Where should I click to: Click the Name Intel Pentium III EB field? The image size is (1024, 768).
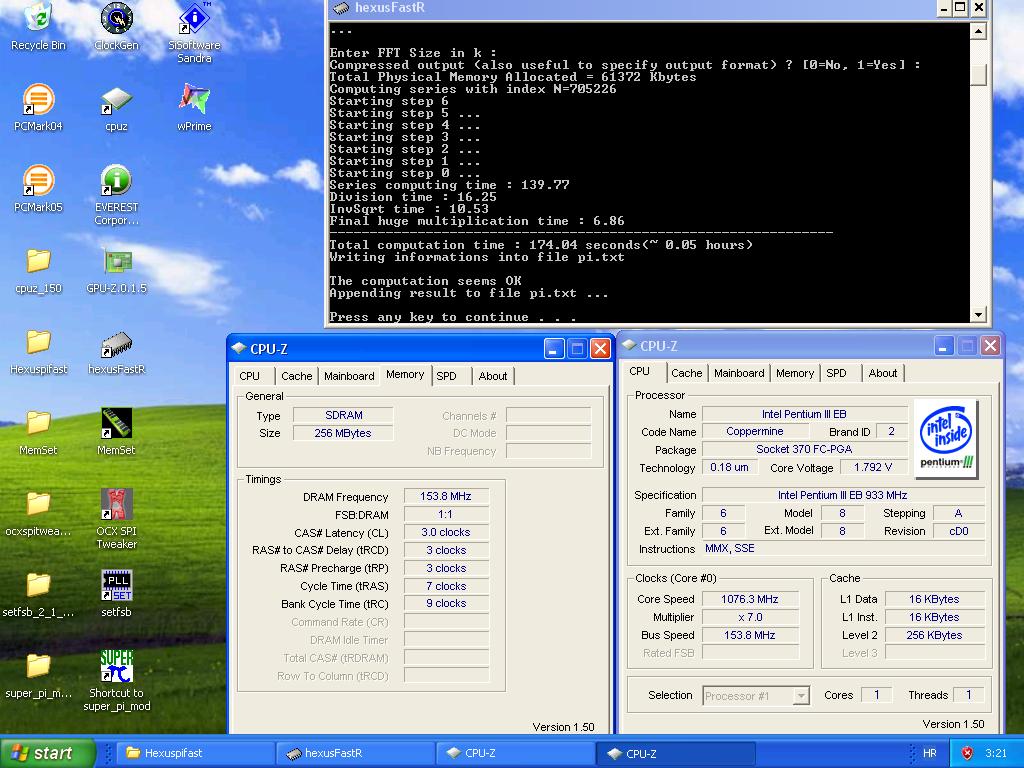click(x=805, y=414)
